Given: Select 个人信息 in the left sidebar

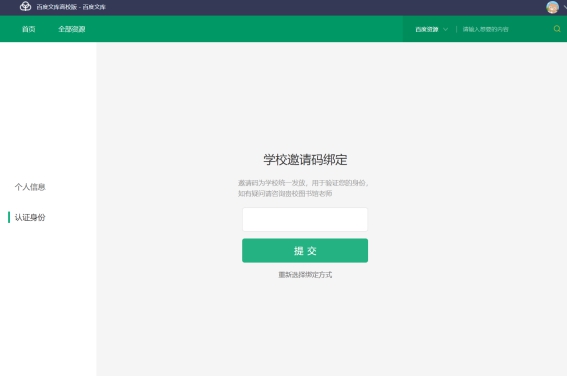Looking at the screenshot, I should click(30, 187).
